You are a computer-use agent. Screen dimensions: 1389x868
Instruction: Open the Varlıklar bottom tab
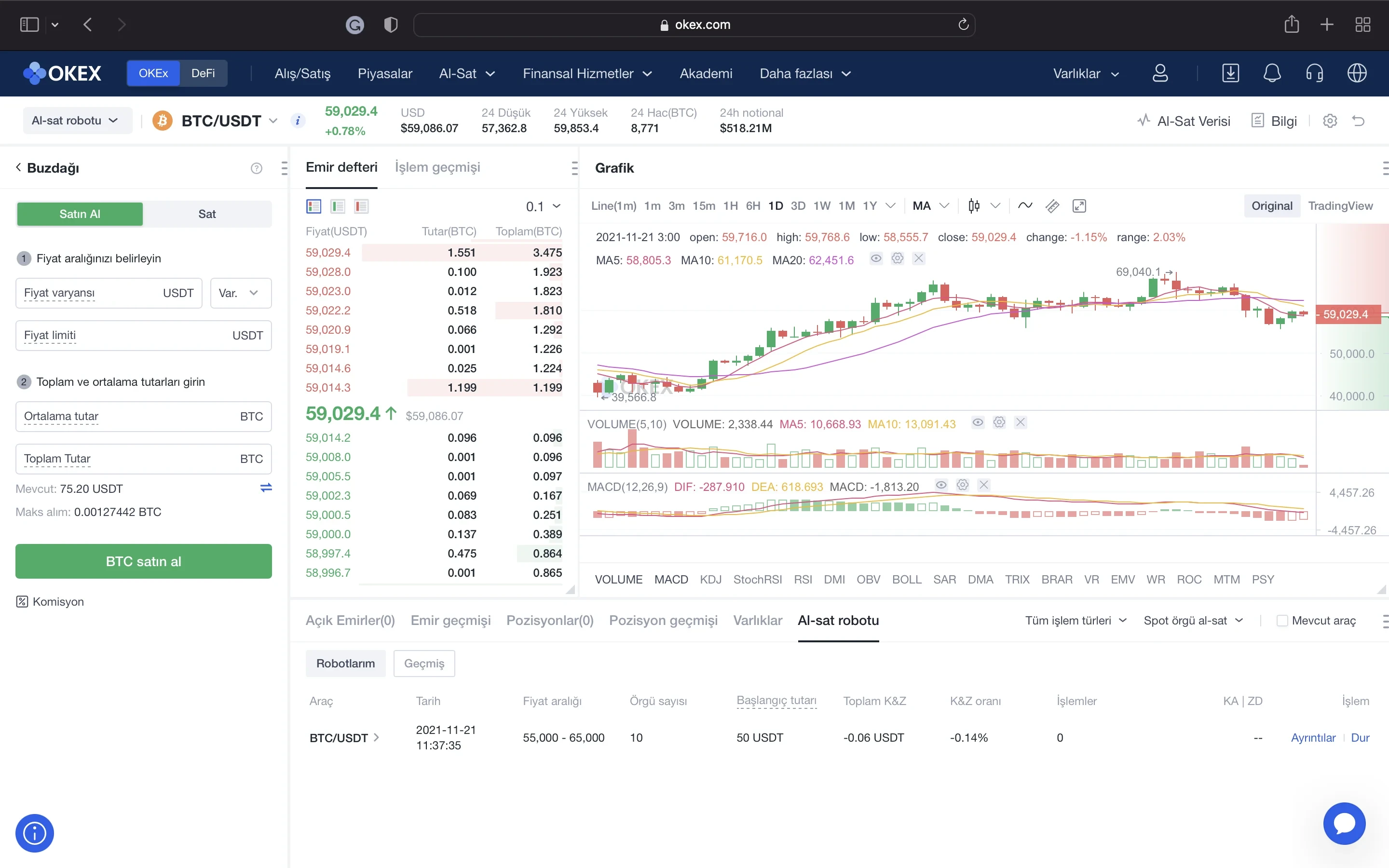[x=758, y=621]
